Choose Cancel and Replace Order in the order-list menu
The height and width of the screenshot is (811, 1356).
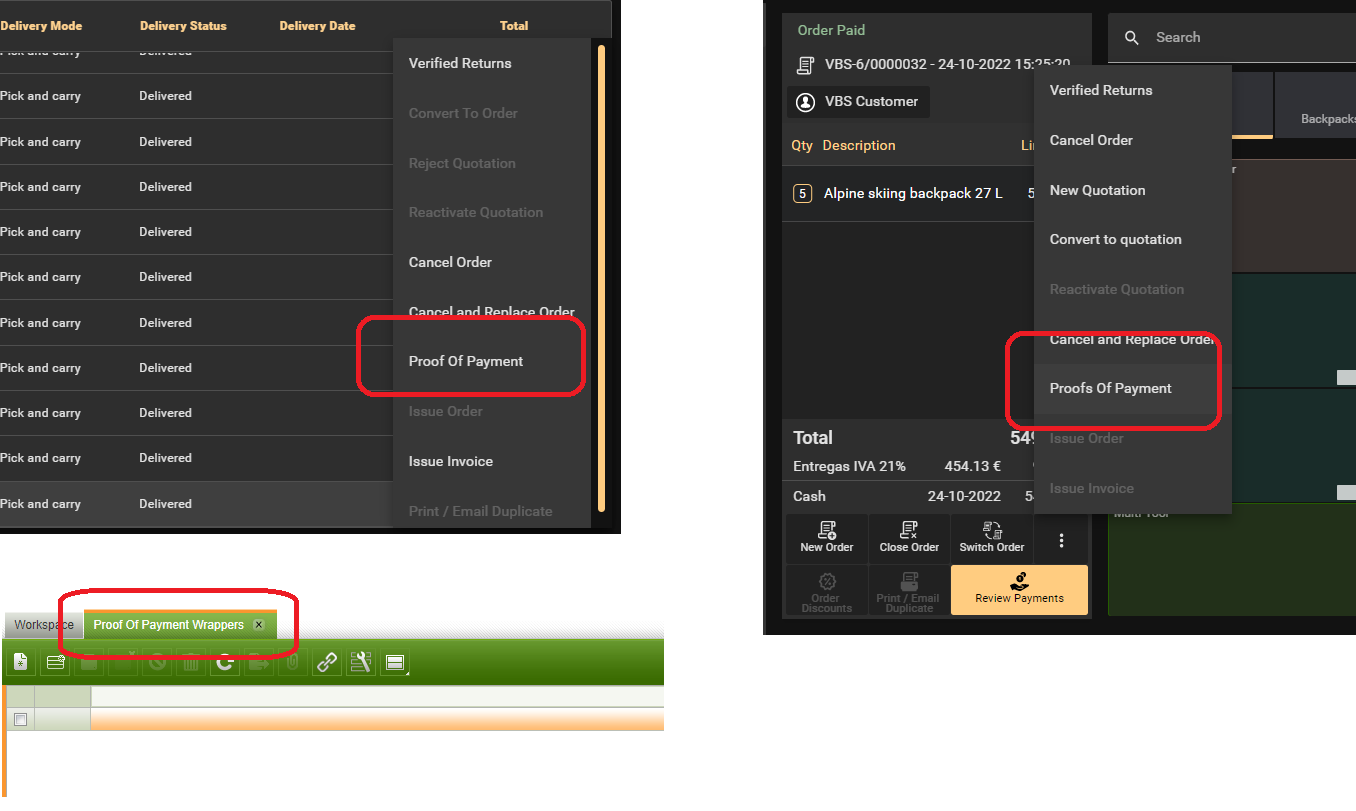[x=492, y=311]
